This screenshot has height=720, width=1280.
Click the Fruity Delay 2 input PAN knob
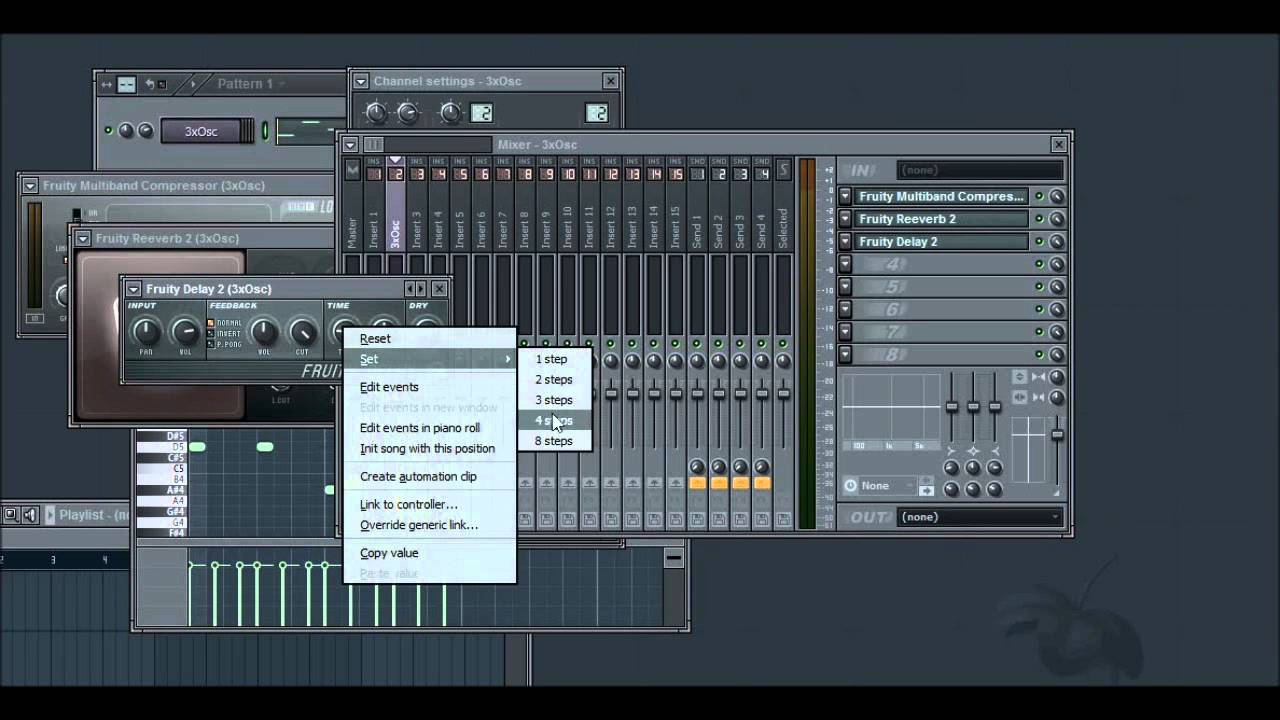[146, 331]
